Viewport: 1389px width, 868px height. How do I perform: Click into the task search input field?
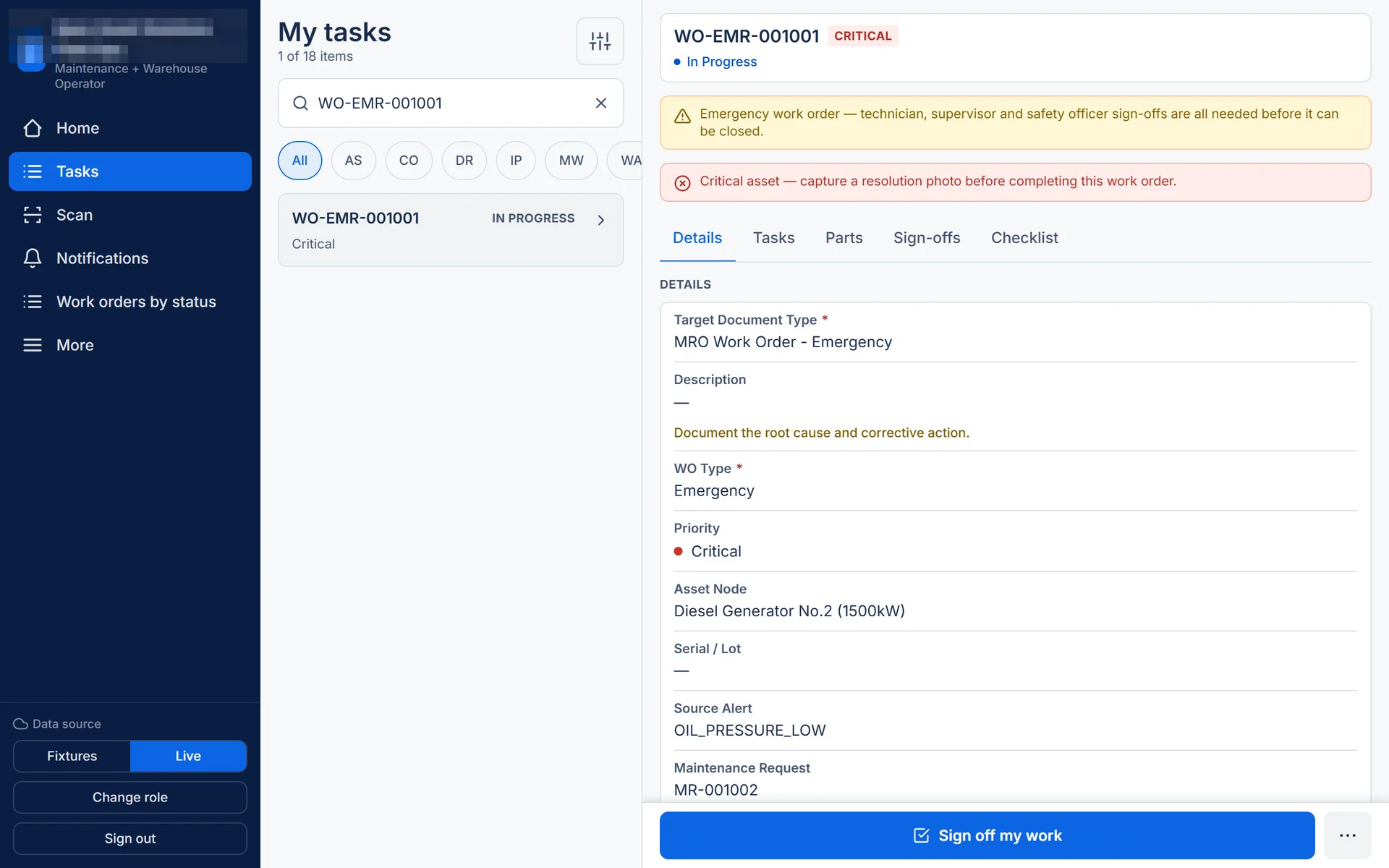point(450,103)
